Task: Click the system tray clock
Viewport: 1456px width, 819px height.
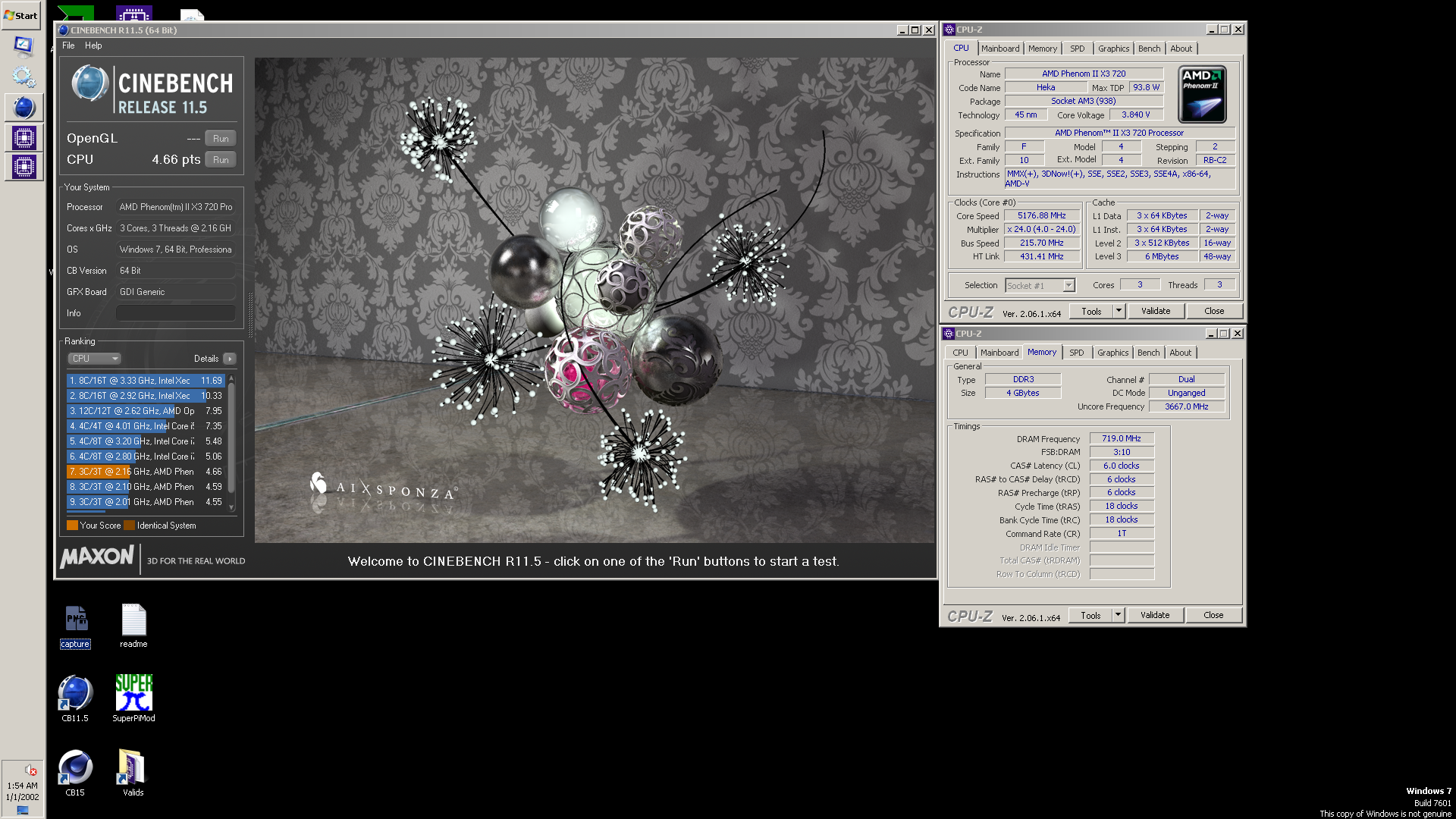Action: click(x=23, y=792)
